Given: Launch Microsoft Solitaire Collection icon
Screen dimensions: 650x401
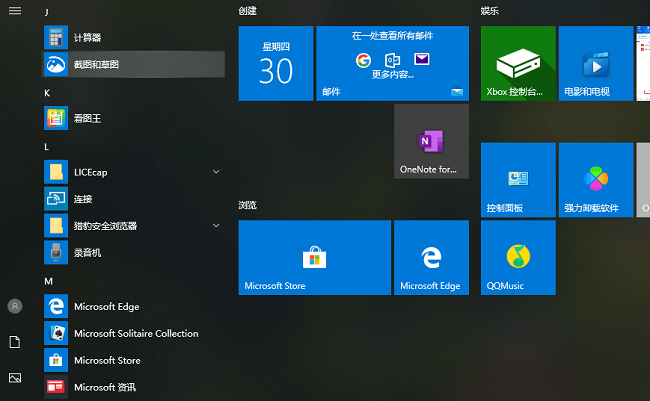Looking at the screenshot, I should (56, 333).
